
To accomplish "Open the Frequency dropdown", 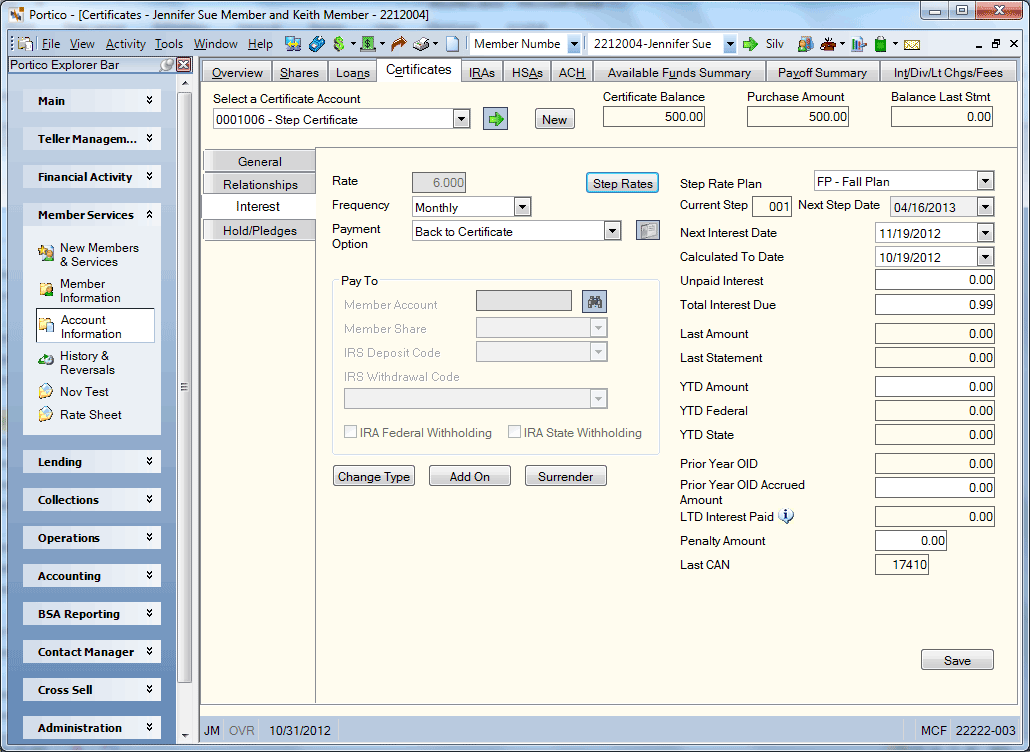I will [x=522, y=207].
